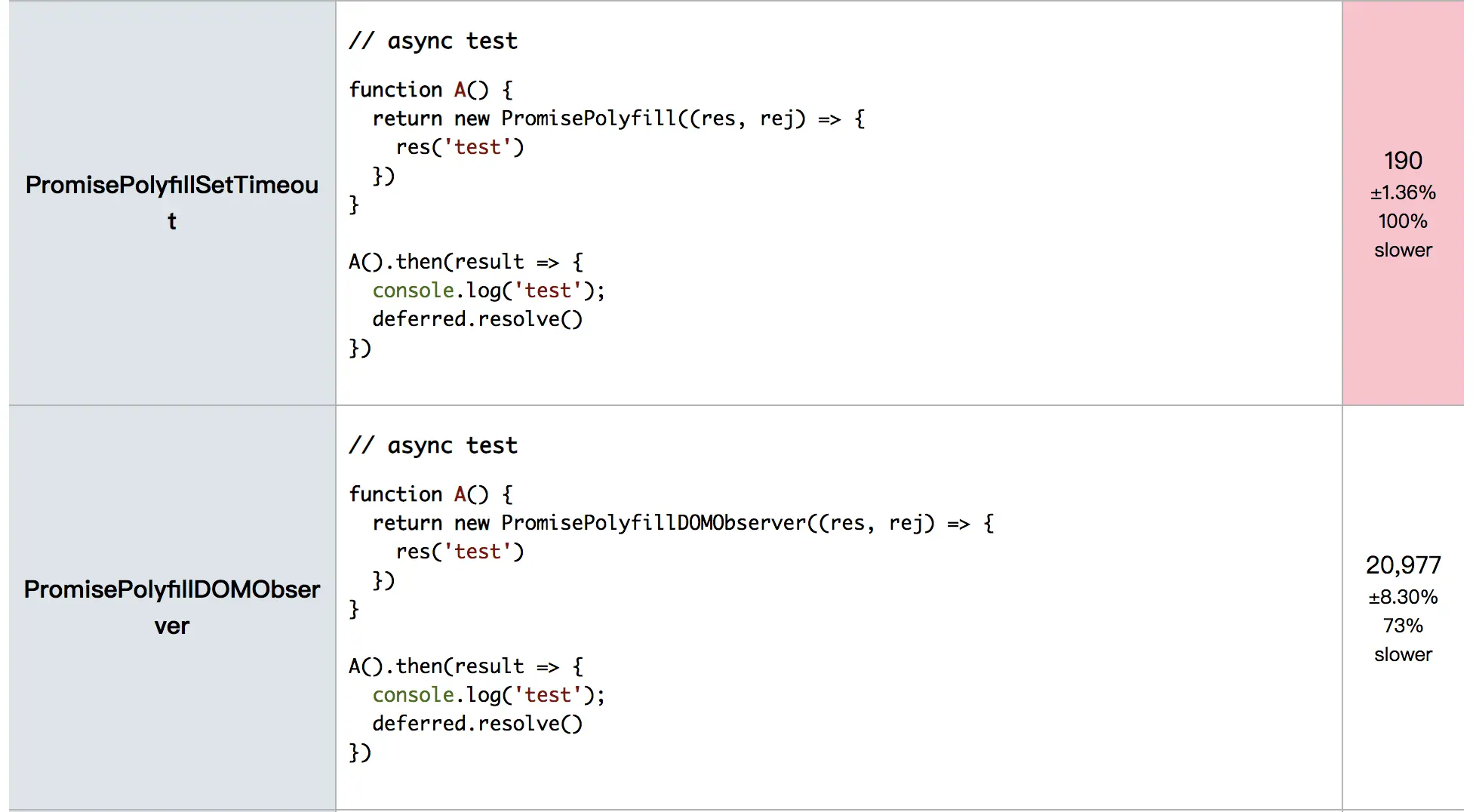Click the PromisePolyfillDOMObserver test name cell
The width and height of the screenshot is (1473, 812).
172,607
